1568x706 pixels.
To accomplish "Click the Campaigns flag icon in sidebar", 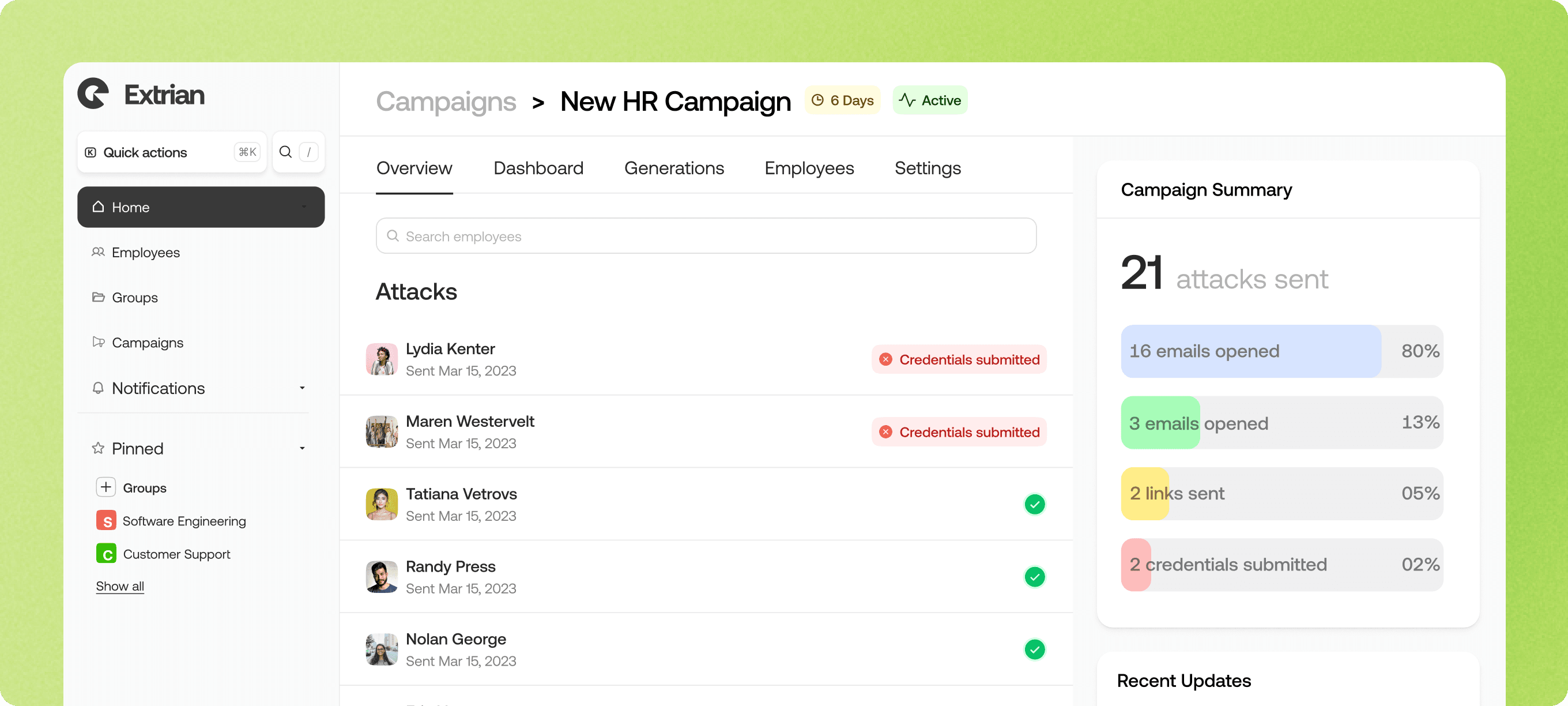I will (x=98, y=341).
